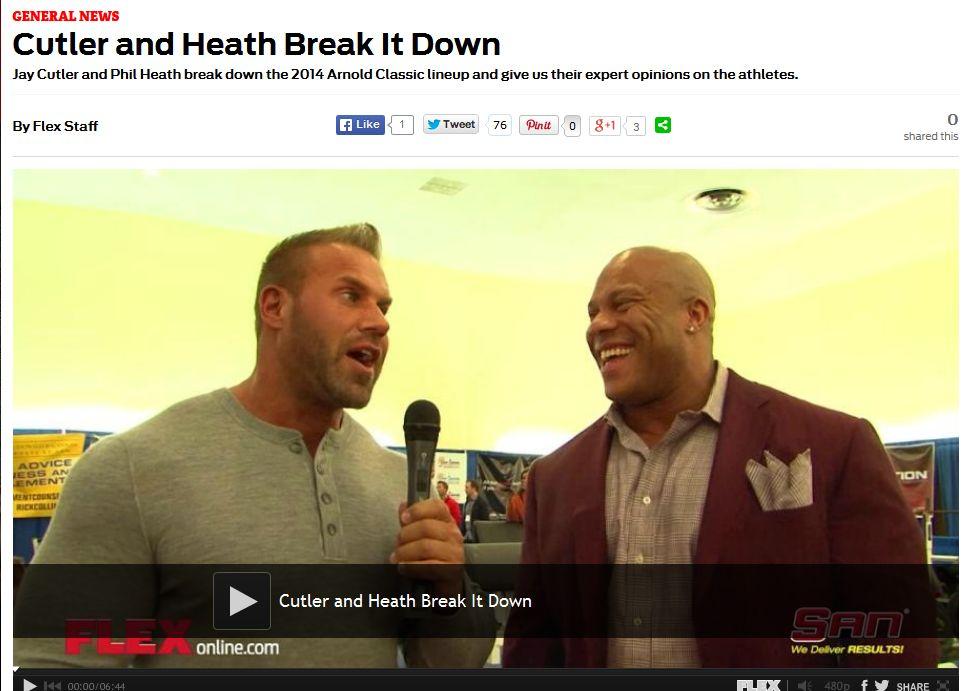Click the tweet count bubble showing 76
The width and height of the screenshot is (971, 691).
point(500,125)
